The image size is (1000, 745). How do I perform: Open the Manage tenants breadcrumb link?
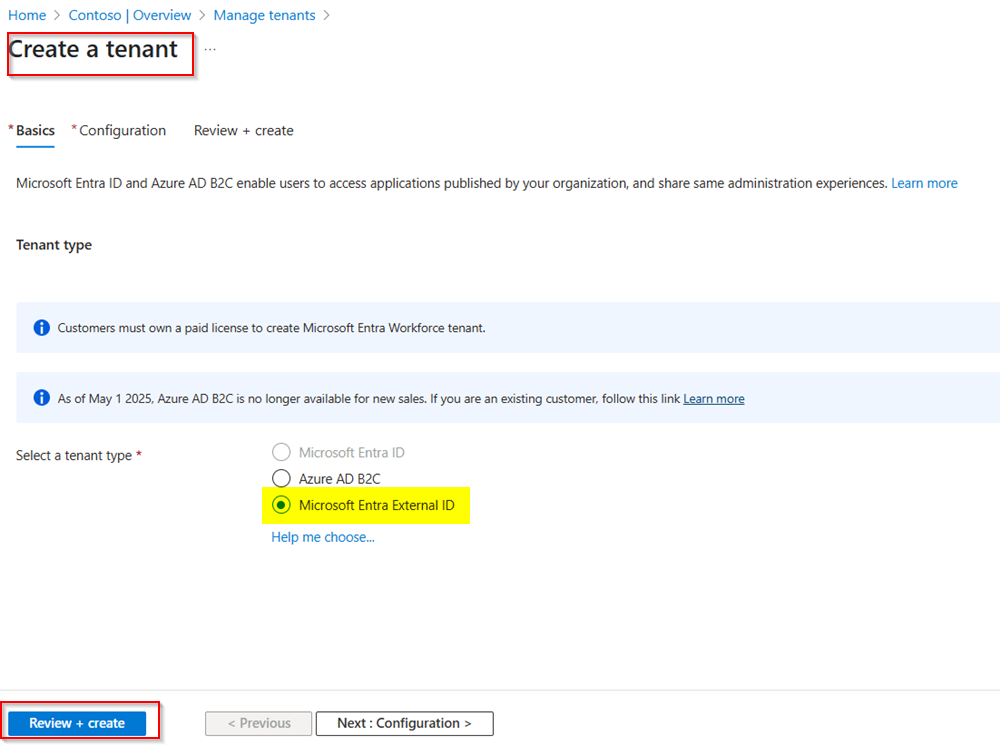click(264, 15)
